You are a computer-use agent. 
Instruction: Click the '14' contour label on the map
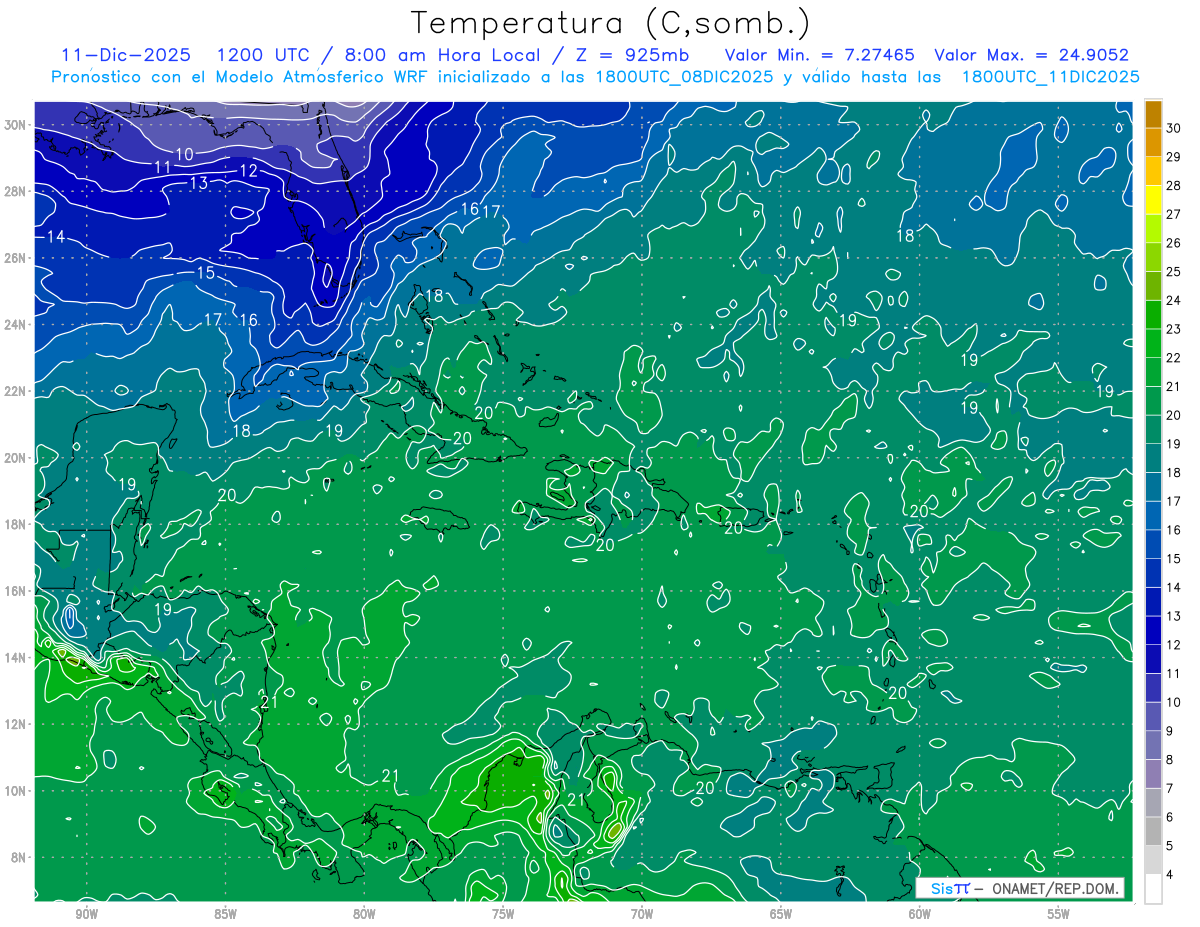[x=56, y=237]
